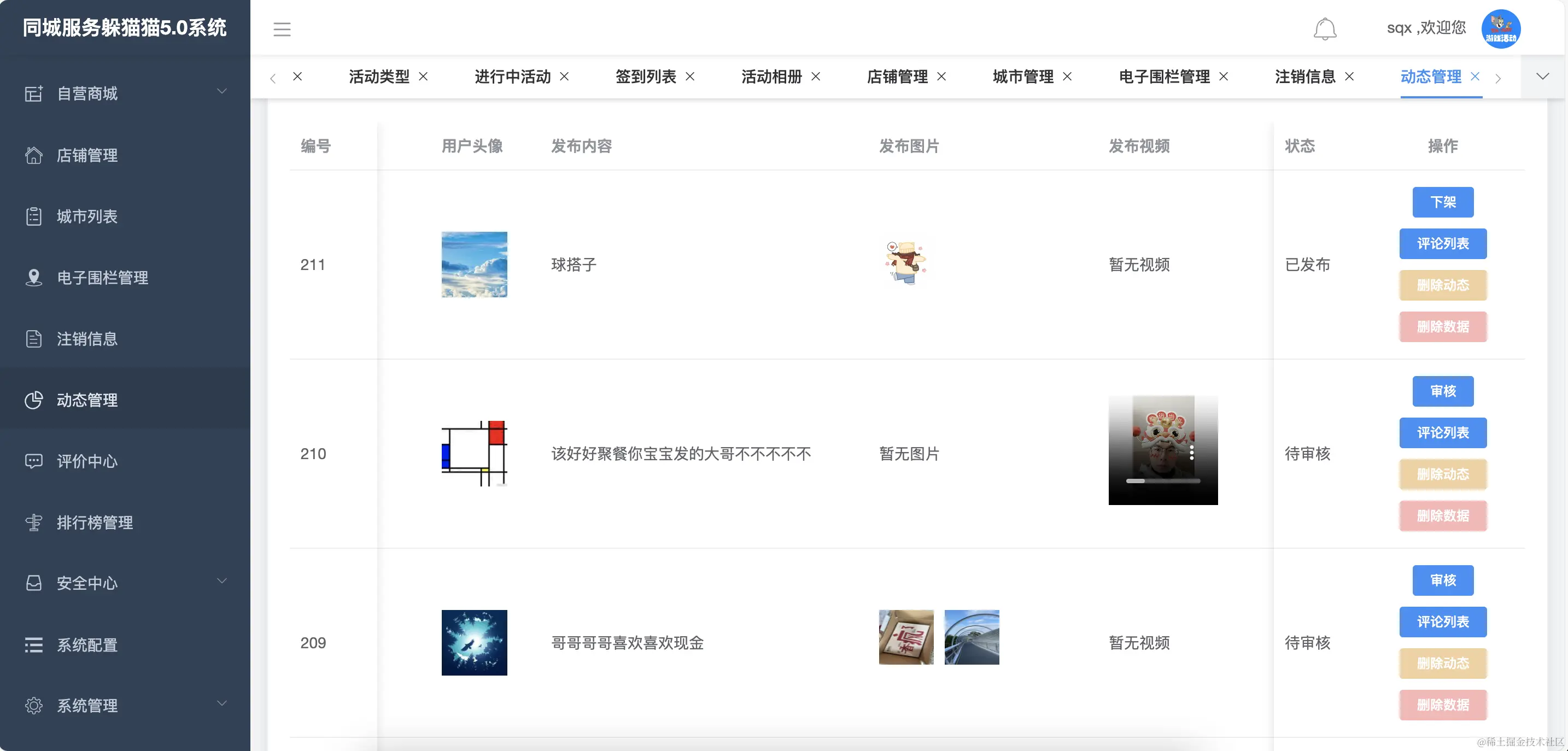Expand the 系统管理 menu group
1568x751 pixels.
point(87,705)
